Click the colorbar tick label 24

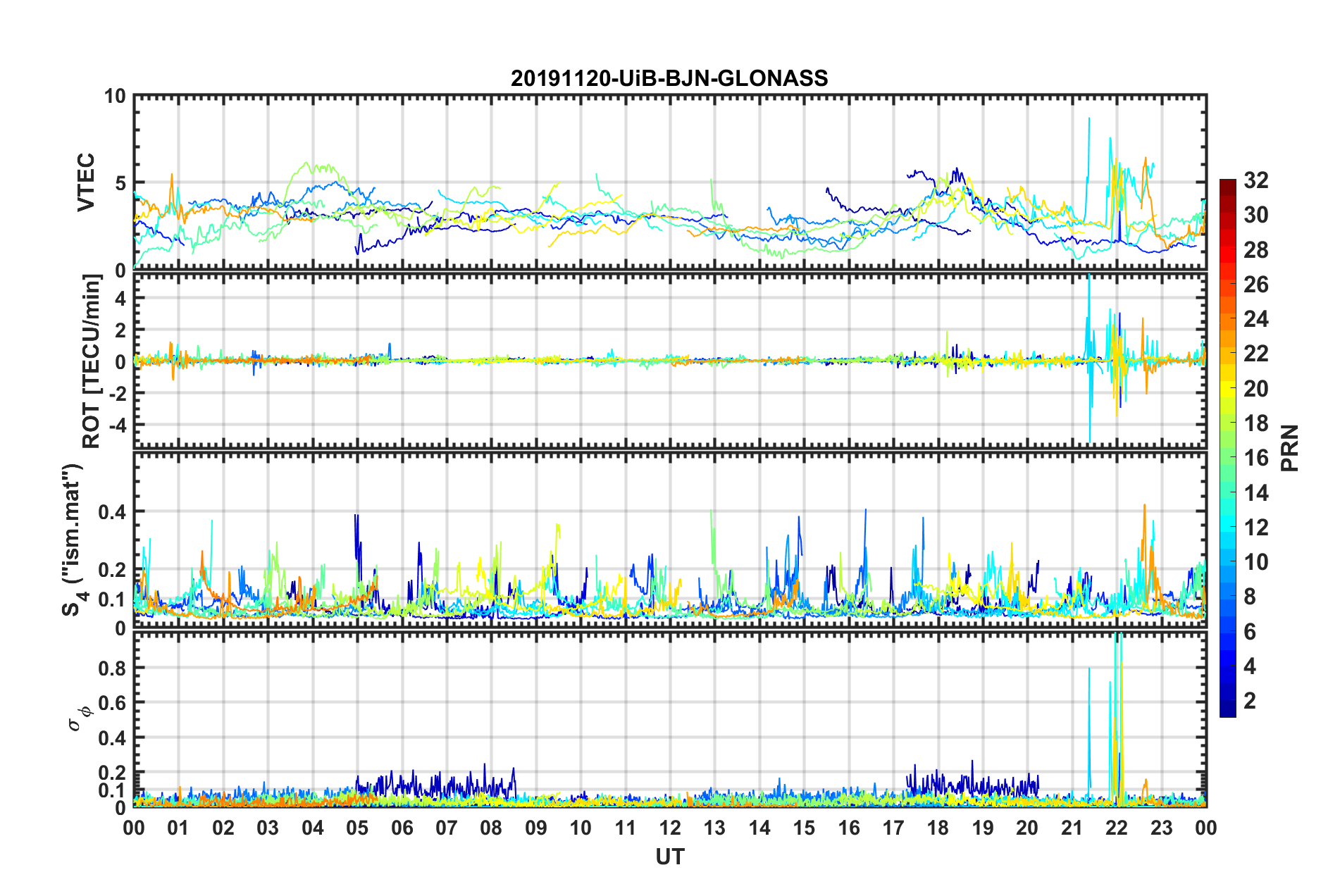(1255, 319)
